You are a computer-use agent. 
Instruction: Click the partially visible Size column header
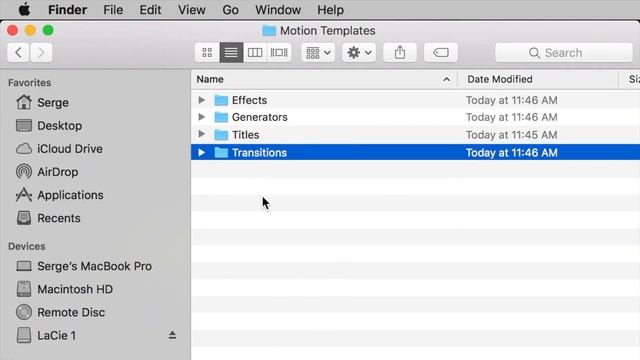(x=634, y=79)
